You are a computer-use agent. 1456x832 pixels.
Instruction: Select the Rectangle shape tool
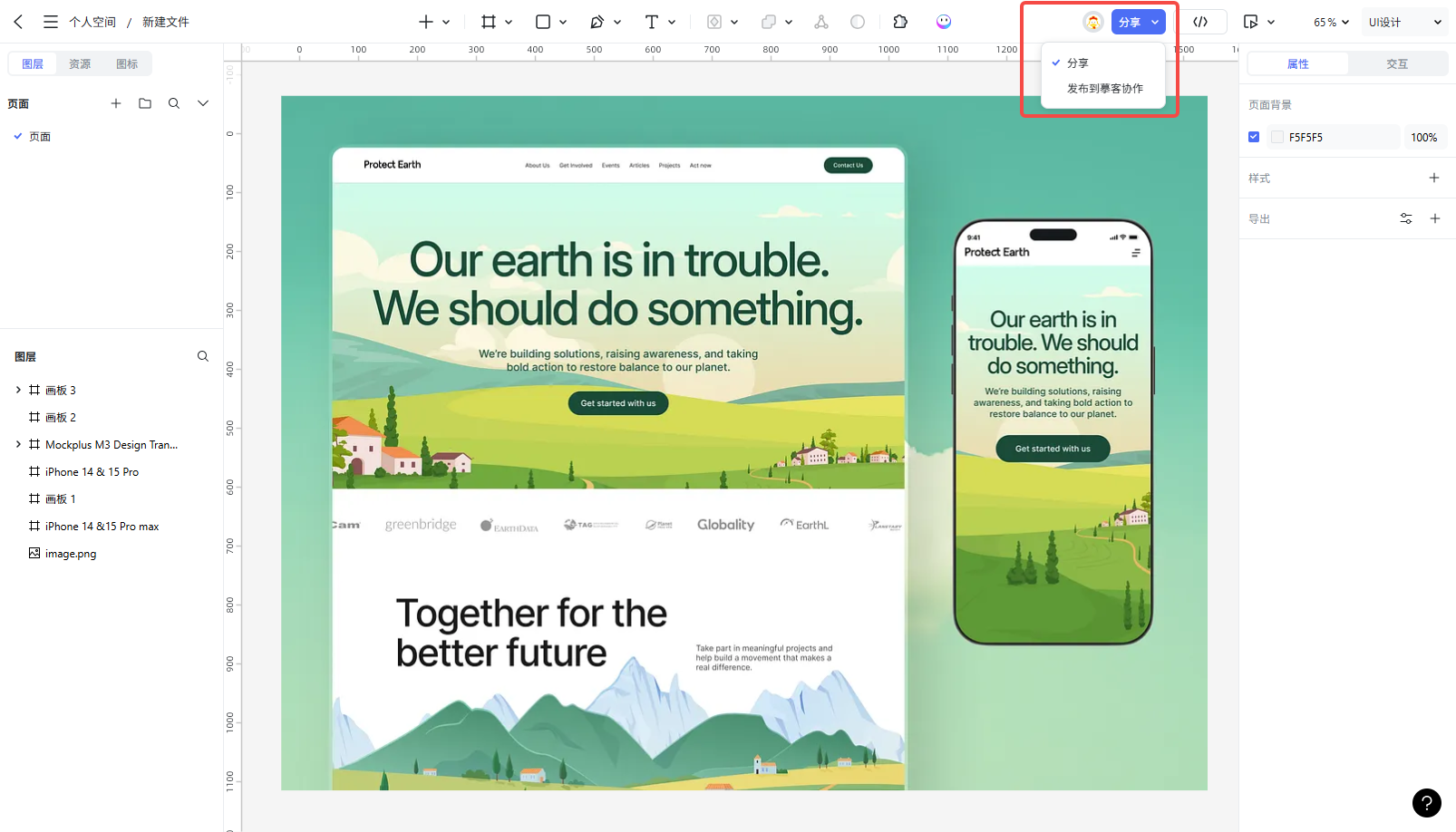tap(543, 22)
